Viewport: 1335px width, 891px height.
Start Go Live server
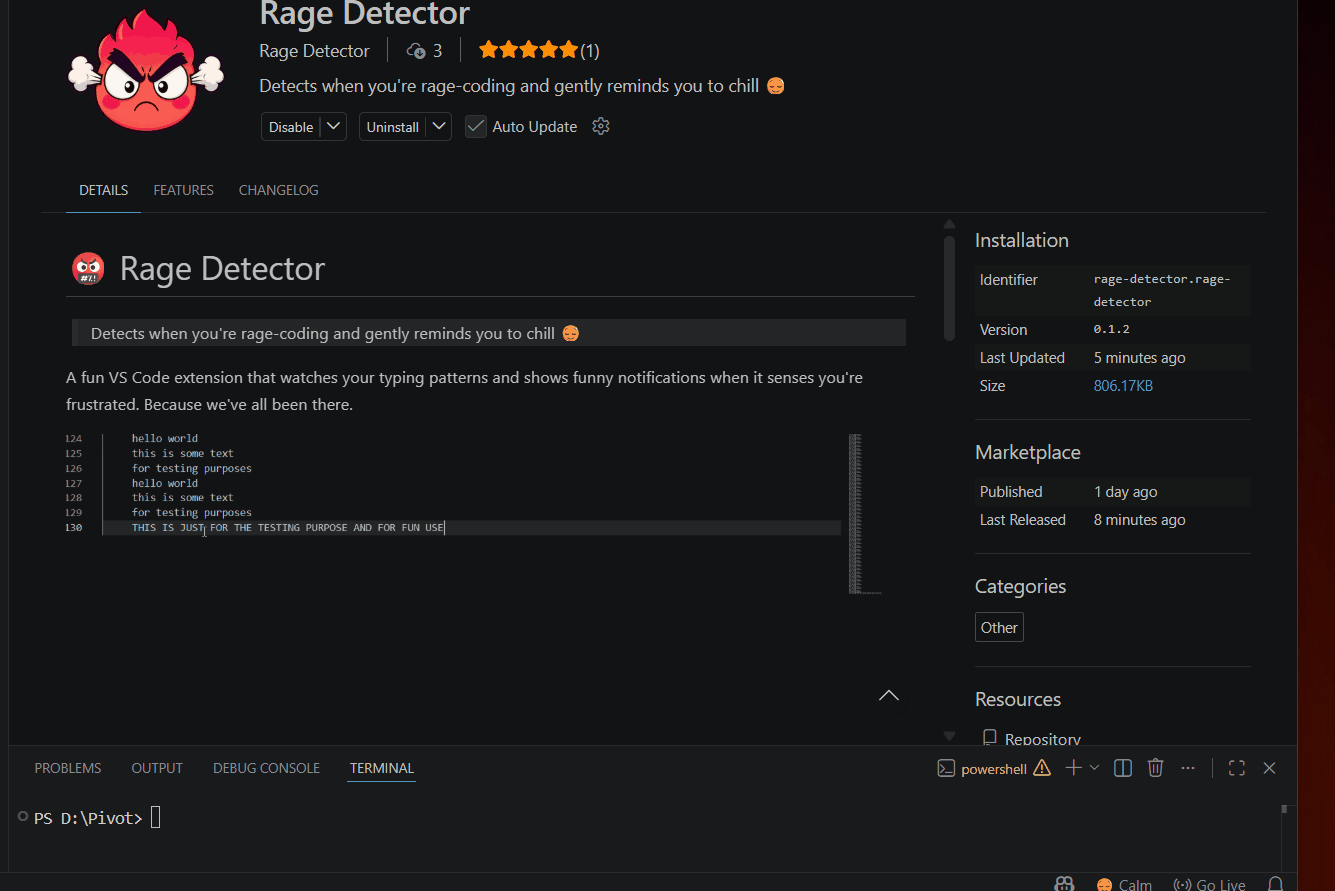tap(1209, 884)
